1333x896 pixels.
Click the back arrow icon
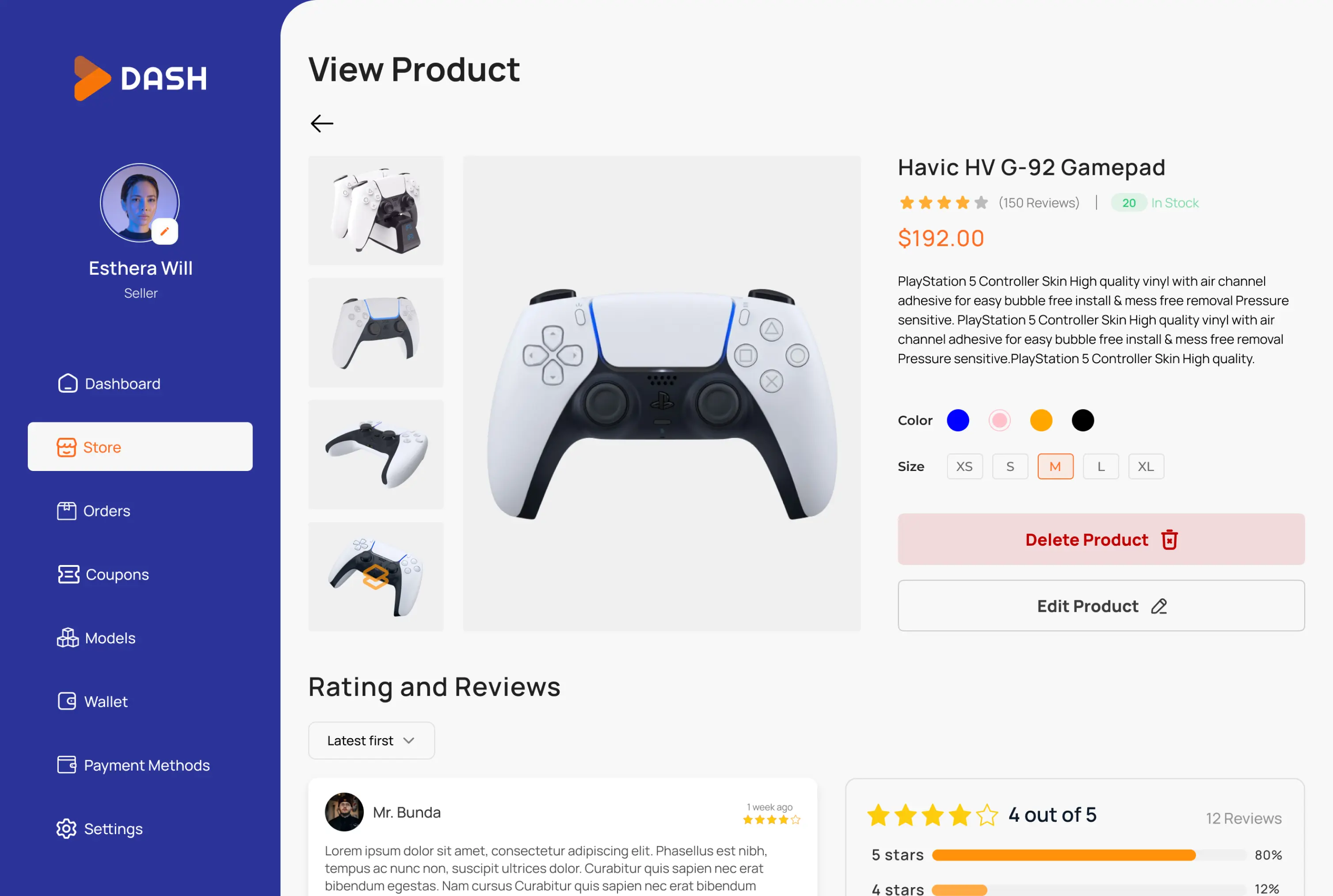point(322,123)
